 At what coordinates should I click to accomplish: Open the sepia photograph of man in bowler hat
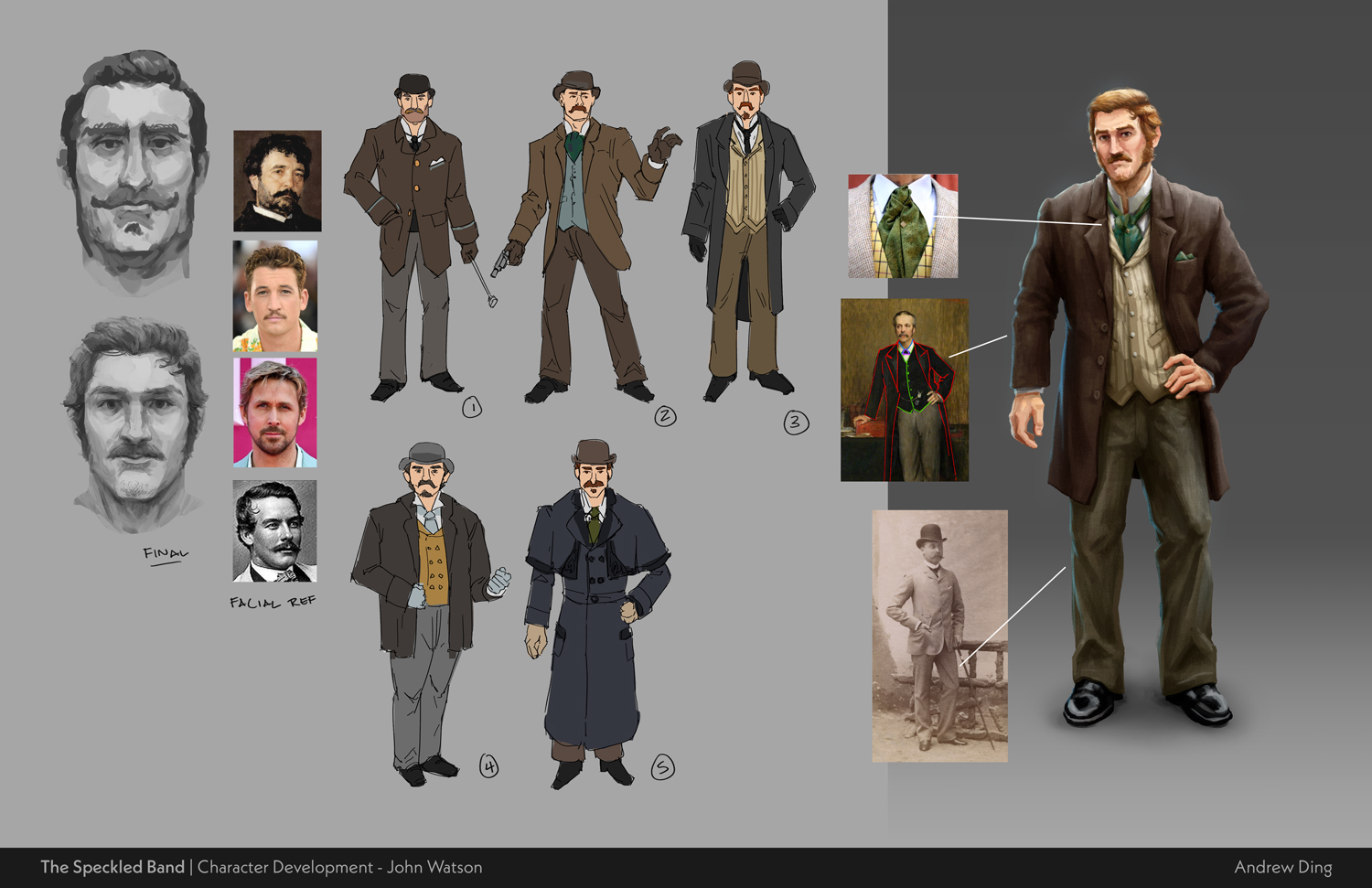pos(939,637)
